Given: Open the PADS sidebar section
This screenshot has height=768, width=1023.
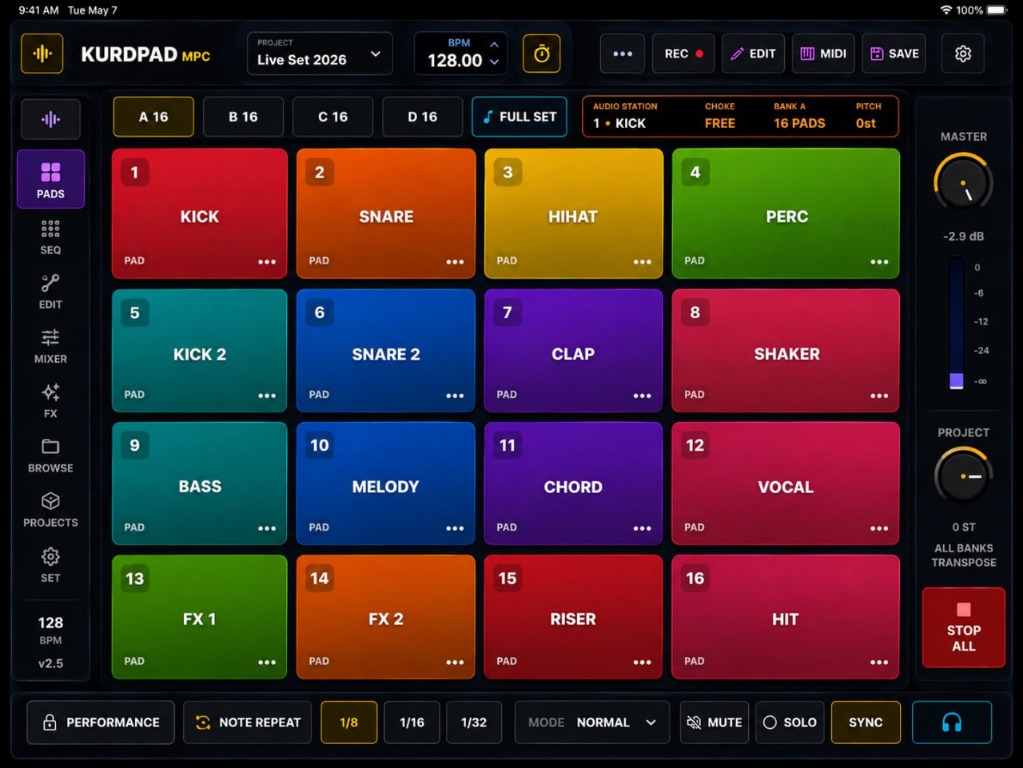Looking at the screenshot, I should 51,179.
